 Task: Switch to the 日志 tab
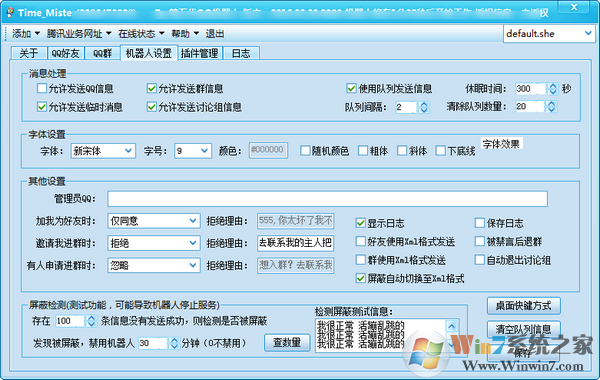click(x=241, y=53)
